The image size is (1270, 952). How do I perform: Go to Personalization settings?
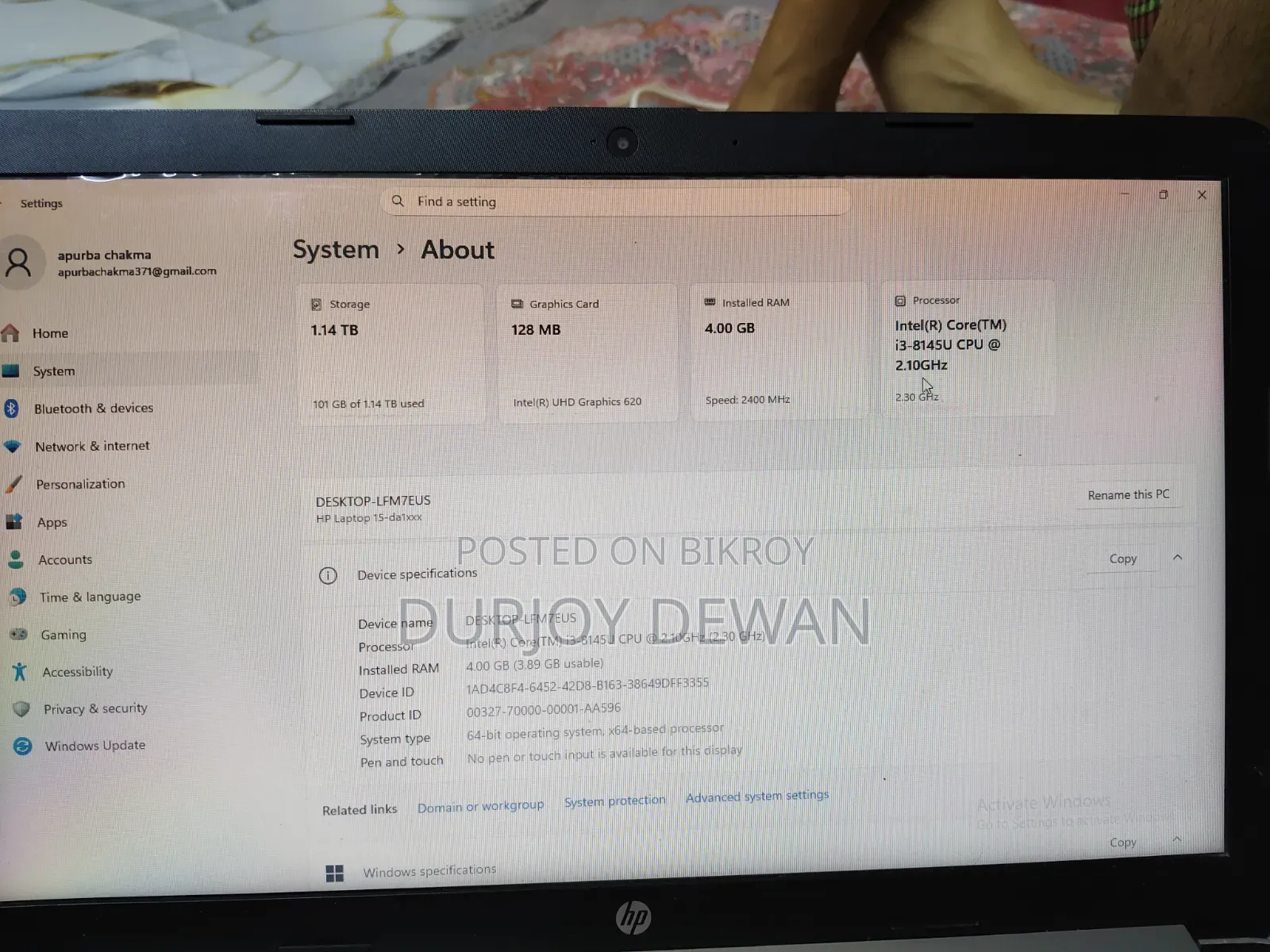(x=80, y=484)
